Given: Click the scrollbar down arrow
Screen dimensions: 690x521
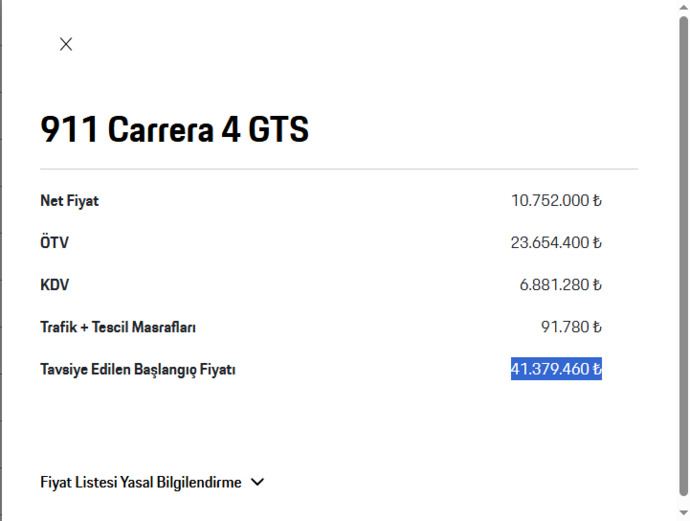Looking at the screenshot, I should [x=683, y=513].
